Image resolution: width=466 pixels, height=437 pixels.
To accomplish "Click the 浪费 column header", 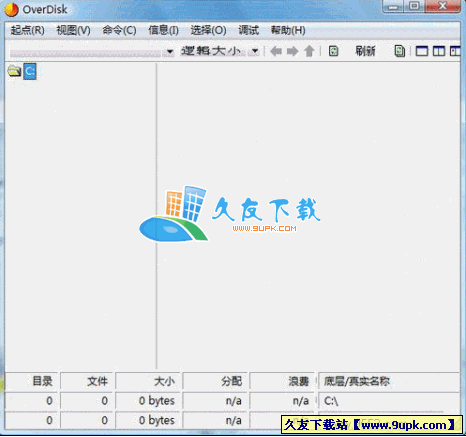I will [282, 381].
